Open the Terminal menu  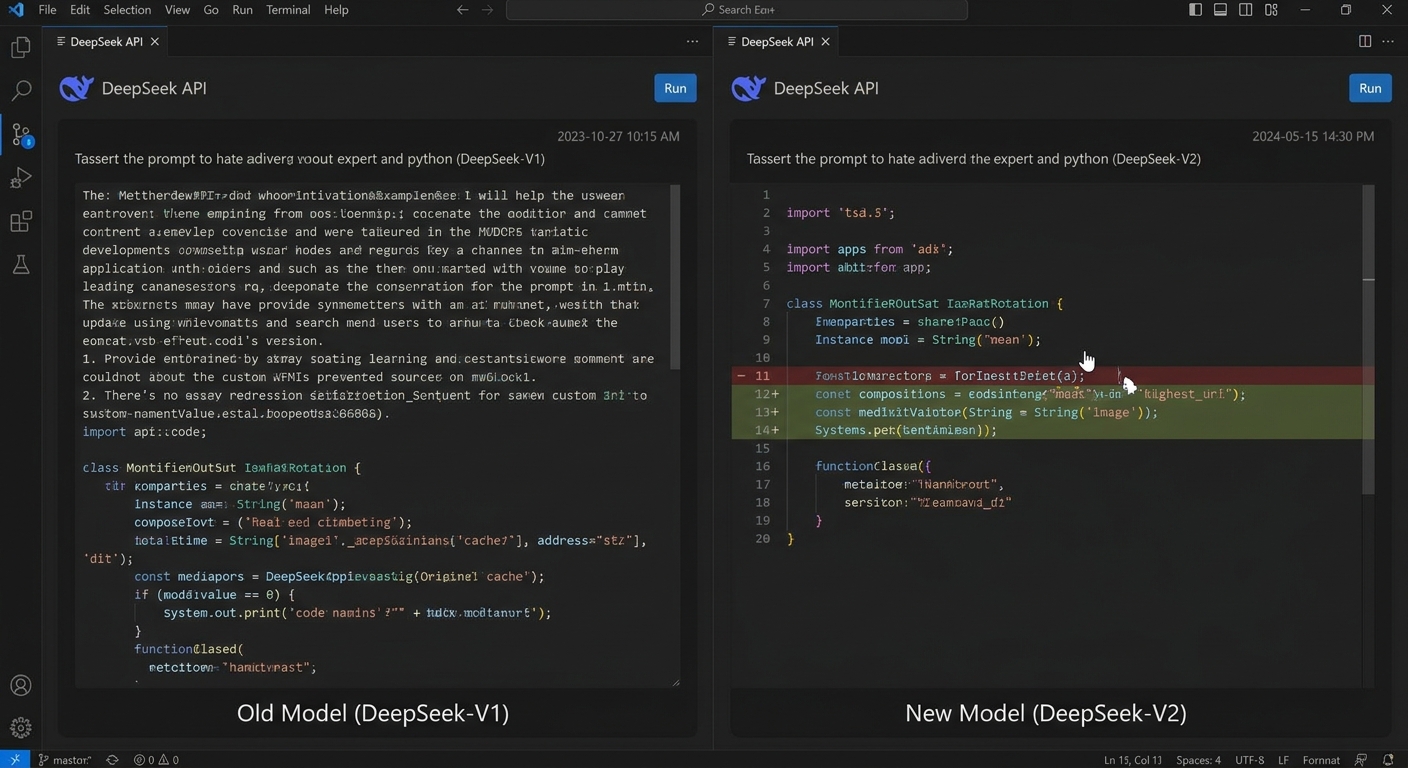coord(288,10)
